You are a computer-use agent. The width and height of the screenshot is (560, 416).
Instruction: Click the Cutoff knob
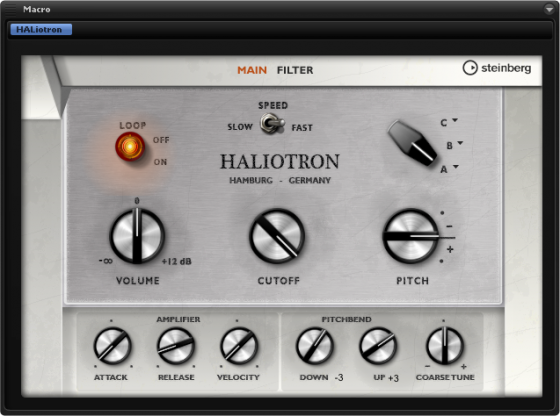(277, 236)
